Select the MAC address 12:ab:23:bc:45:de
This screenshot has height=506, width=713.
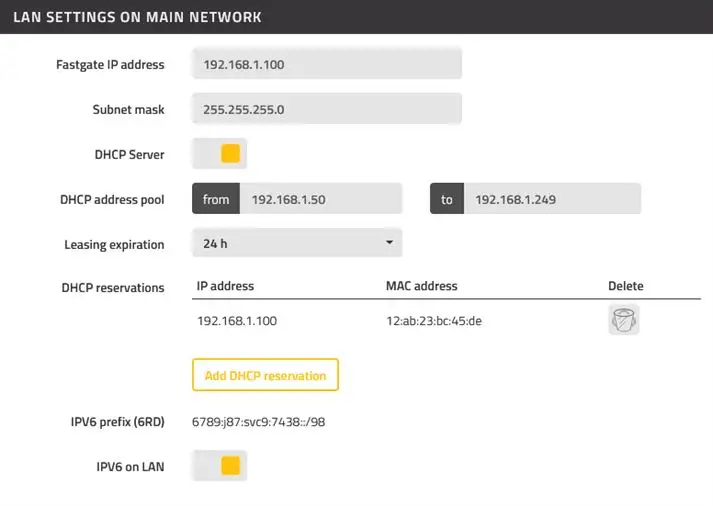434,321
